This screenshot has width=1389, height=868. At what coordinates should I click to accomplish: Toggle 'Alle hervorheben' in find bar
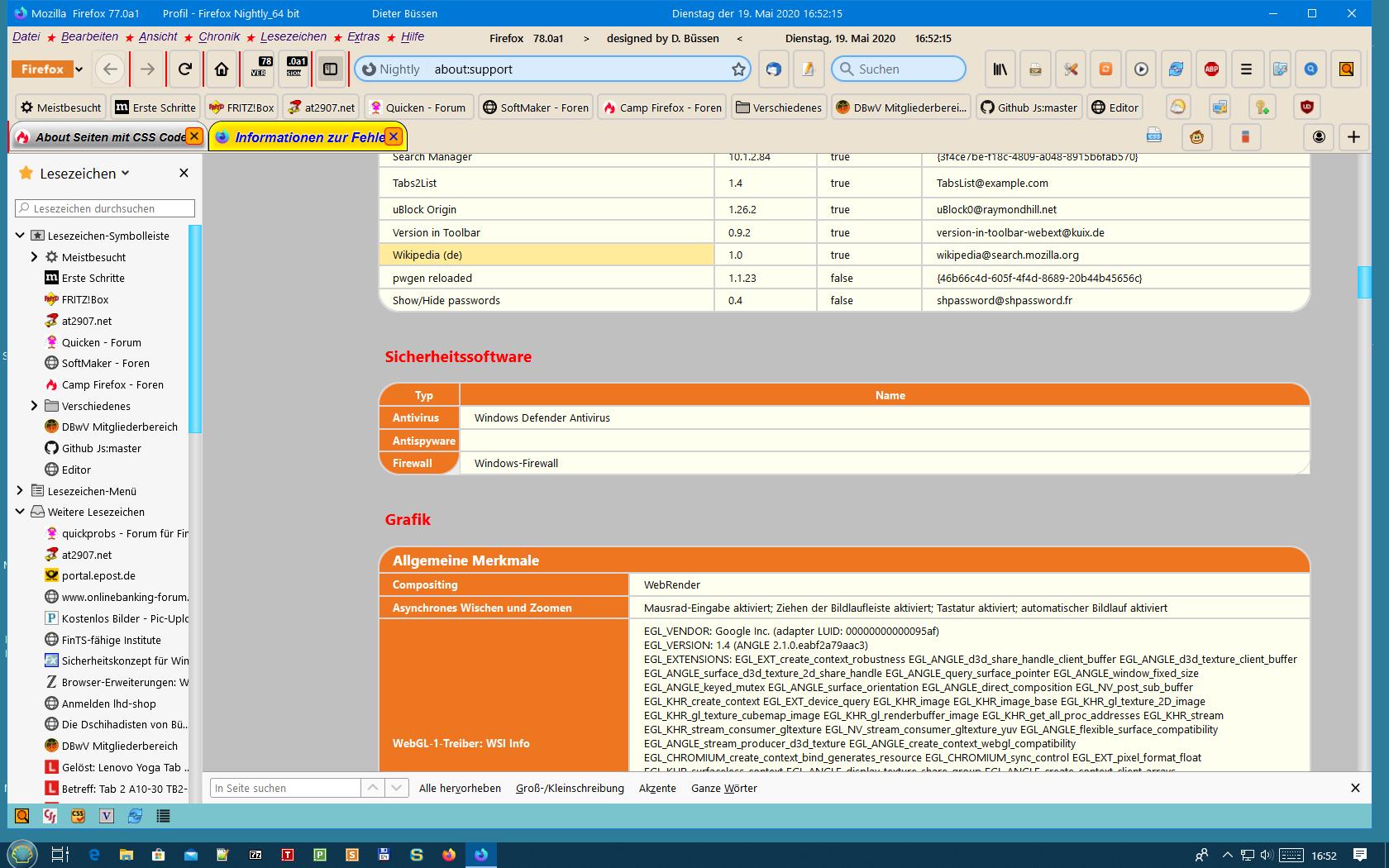[x=460, y=789]
